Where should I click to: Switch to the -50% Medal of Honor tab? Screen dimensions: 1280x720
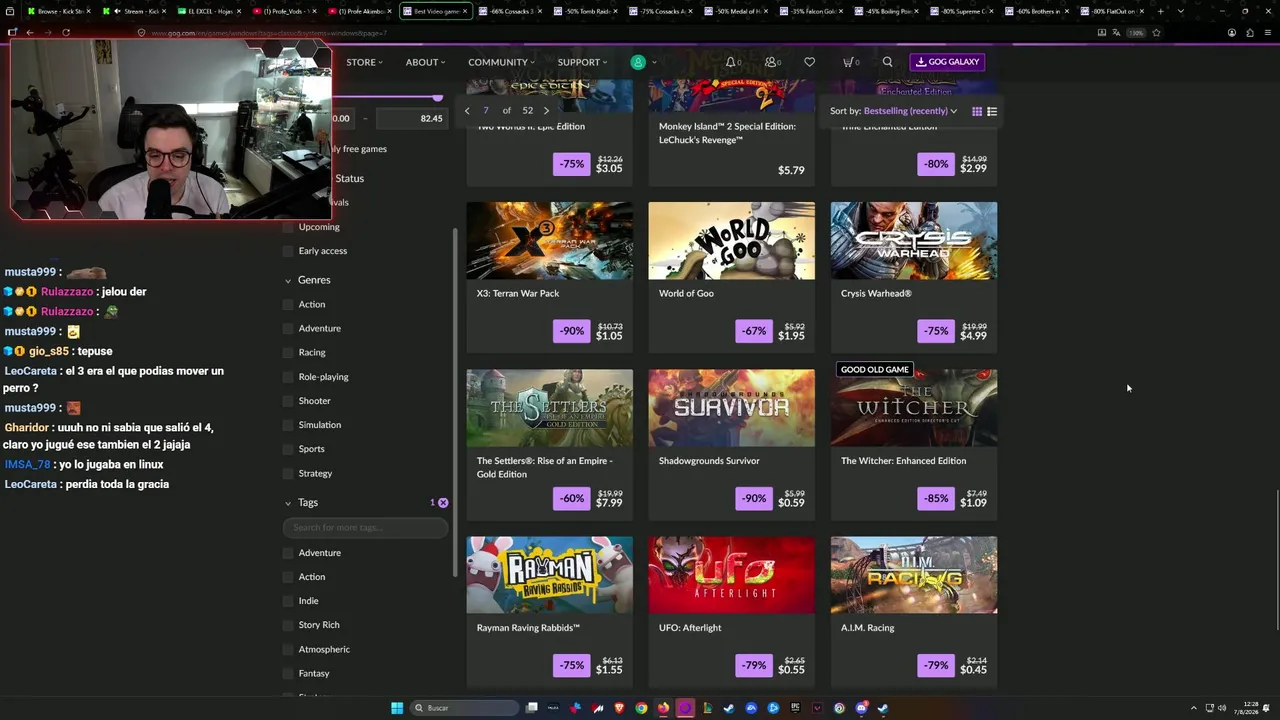click(x=735, y=11)
